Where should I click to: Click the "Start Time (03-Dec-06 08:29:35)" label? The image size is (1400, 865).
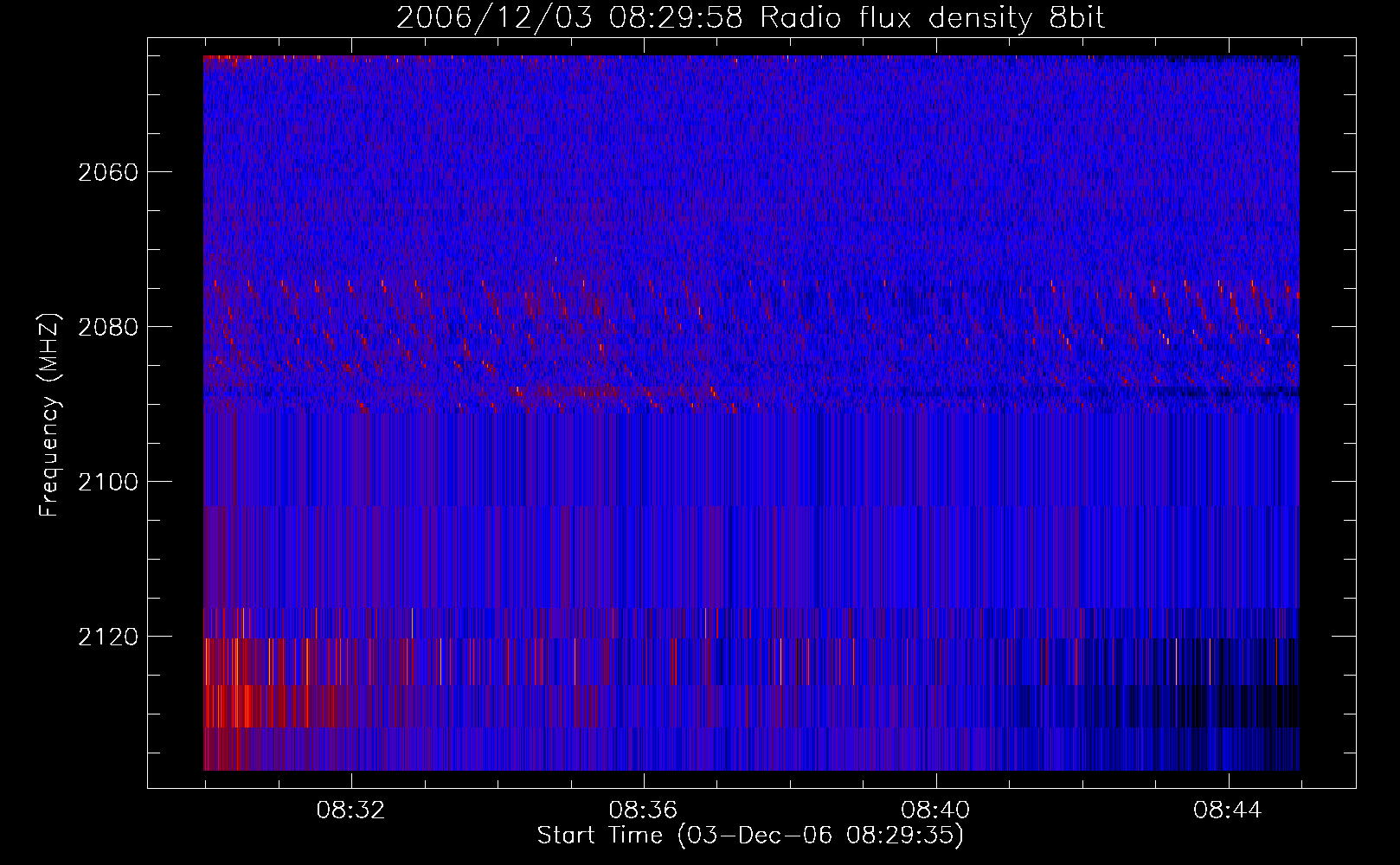tap(750, 836)
